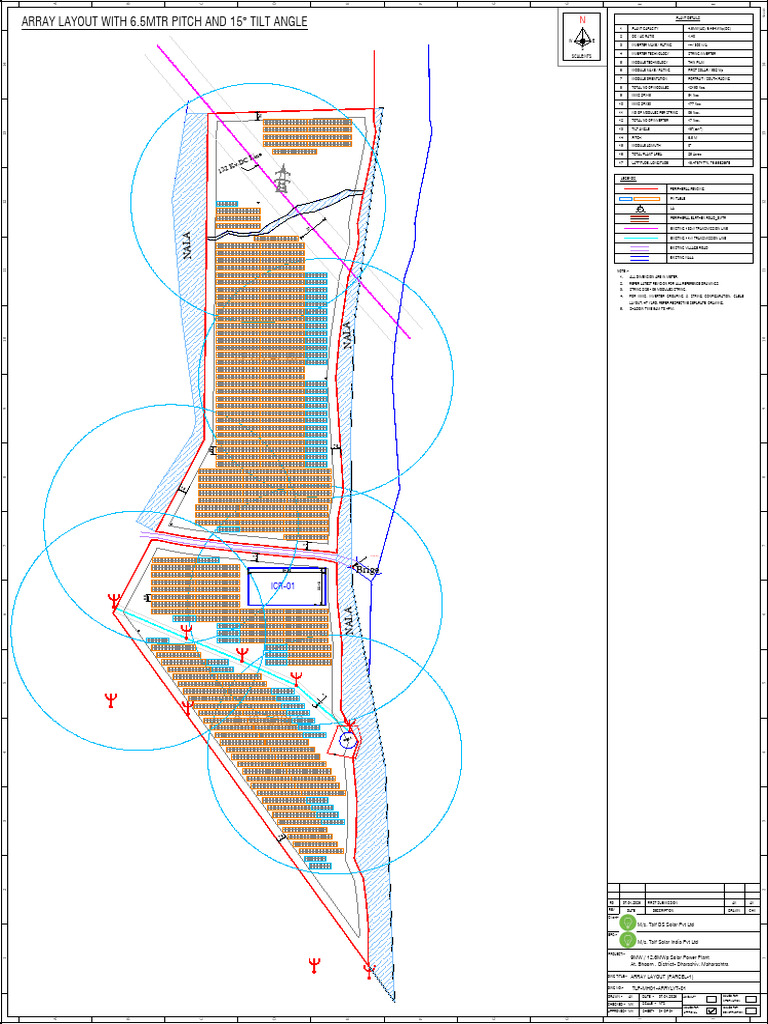This screenshot has width=768, height=1024.
Task: Select the Talf Solar India Pvt Ltd name
Action: tap(667, 942)
